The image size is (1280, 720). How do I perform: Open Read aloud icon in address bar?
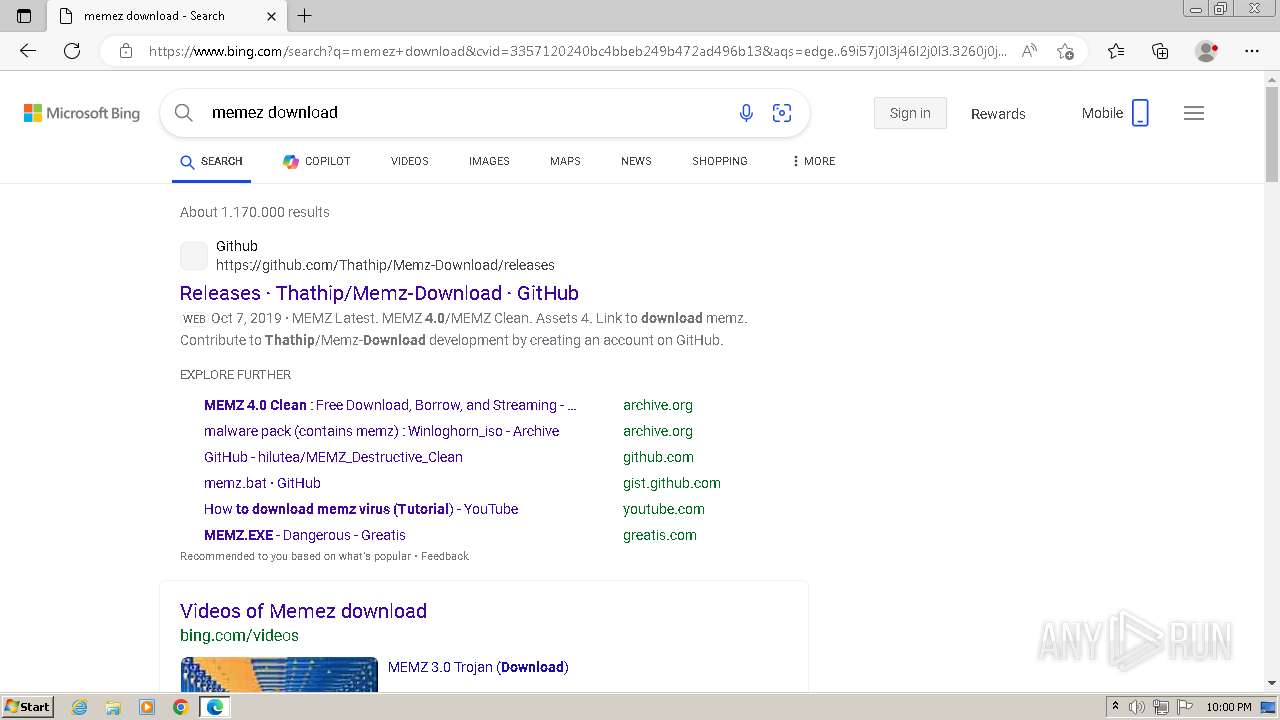[1029, 51]
